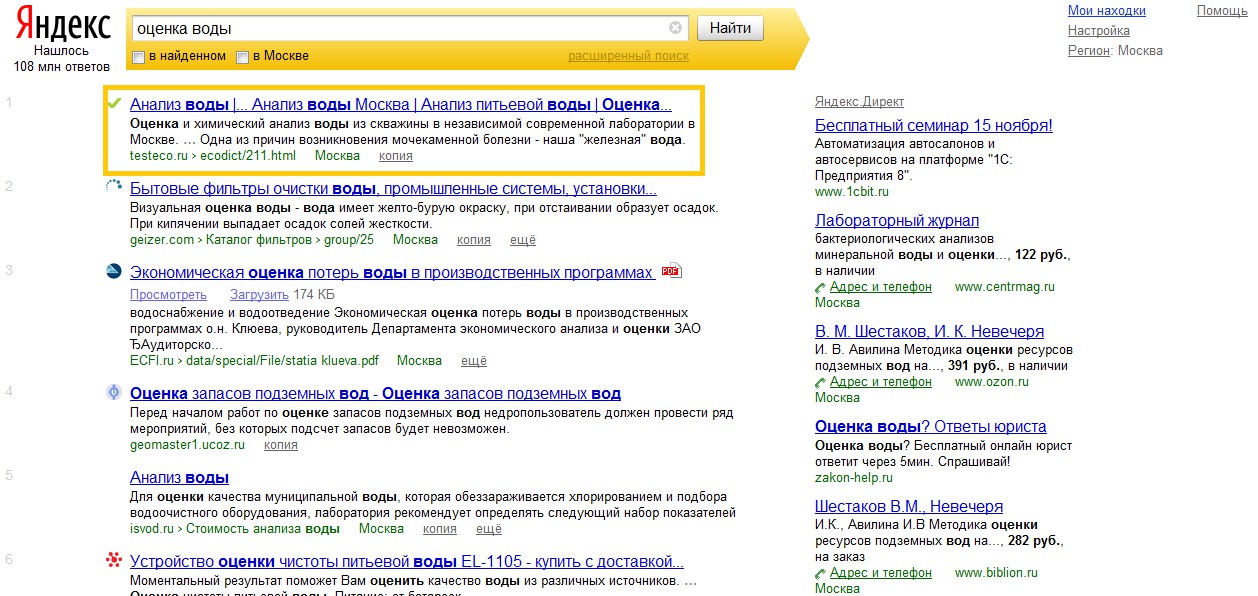Screen dimensions: 1258x596
Task: Click 'Стоимость анализа воды' breadcrumb link
Action: click(x=262, y=528)
